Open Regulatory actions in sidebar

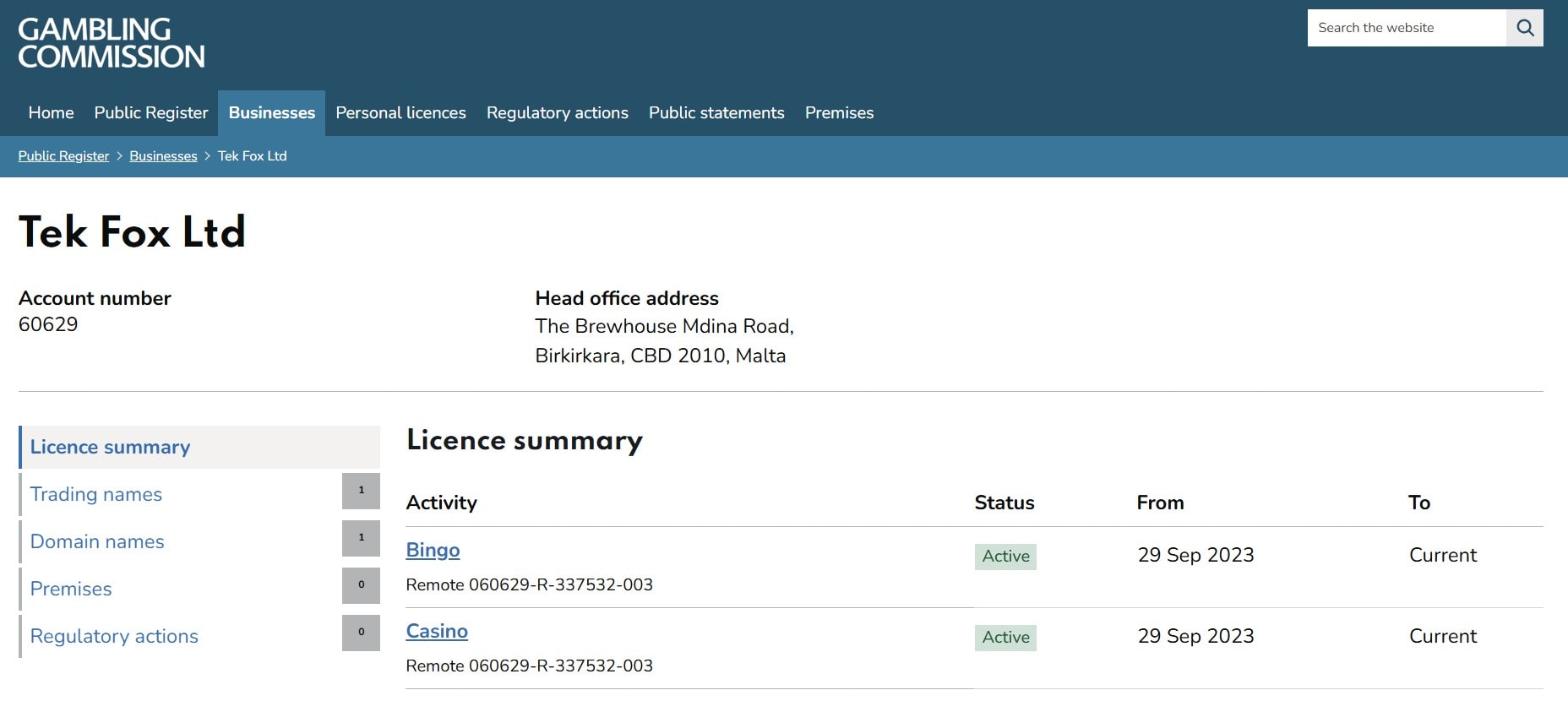(x=114, y=637)
